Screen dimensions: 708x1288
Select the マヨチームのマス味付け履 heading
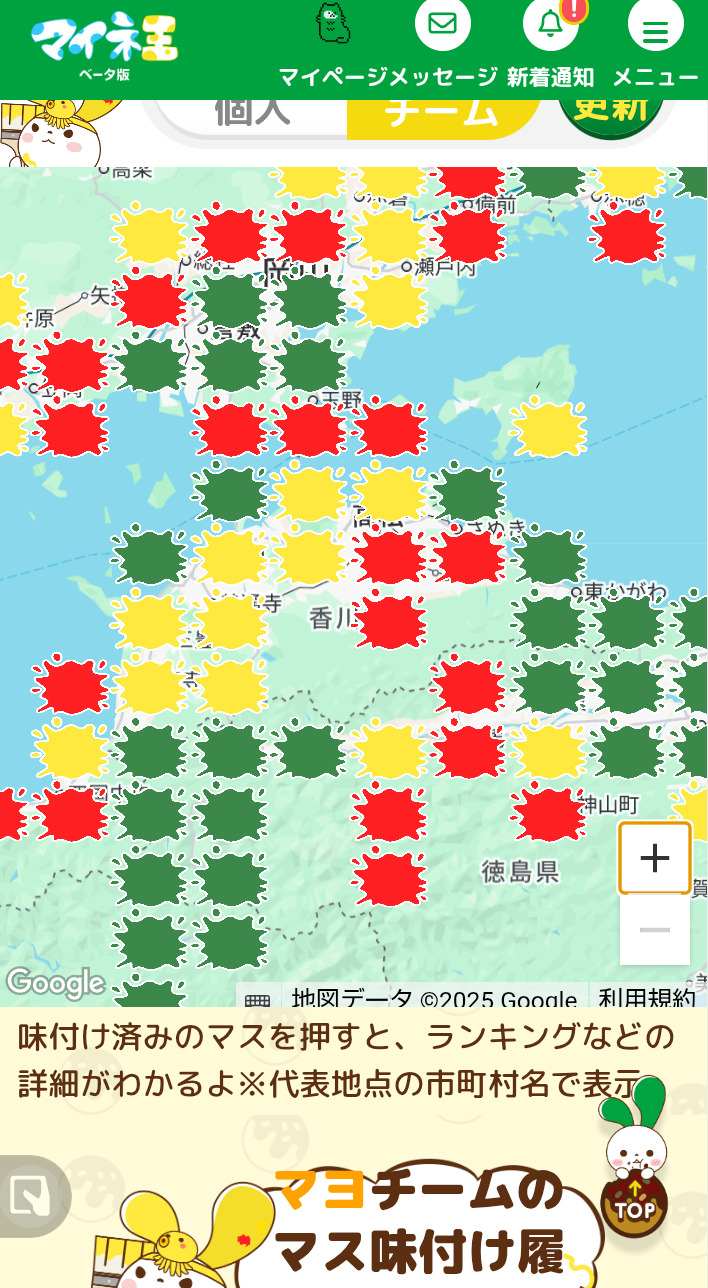click(420, 1222)
